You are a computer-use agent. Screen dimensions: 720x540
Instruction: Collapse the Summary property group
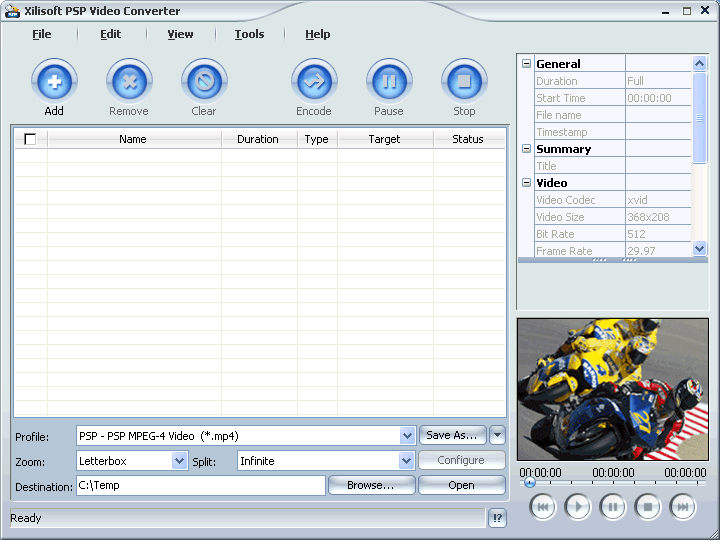pyautogui.click(x=526, y=149)
